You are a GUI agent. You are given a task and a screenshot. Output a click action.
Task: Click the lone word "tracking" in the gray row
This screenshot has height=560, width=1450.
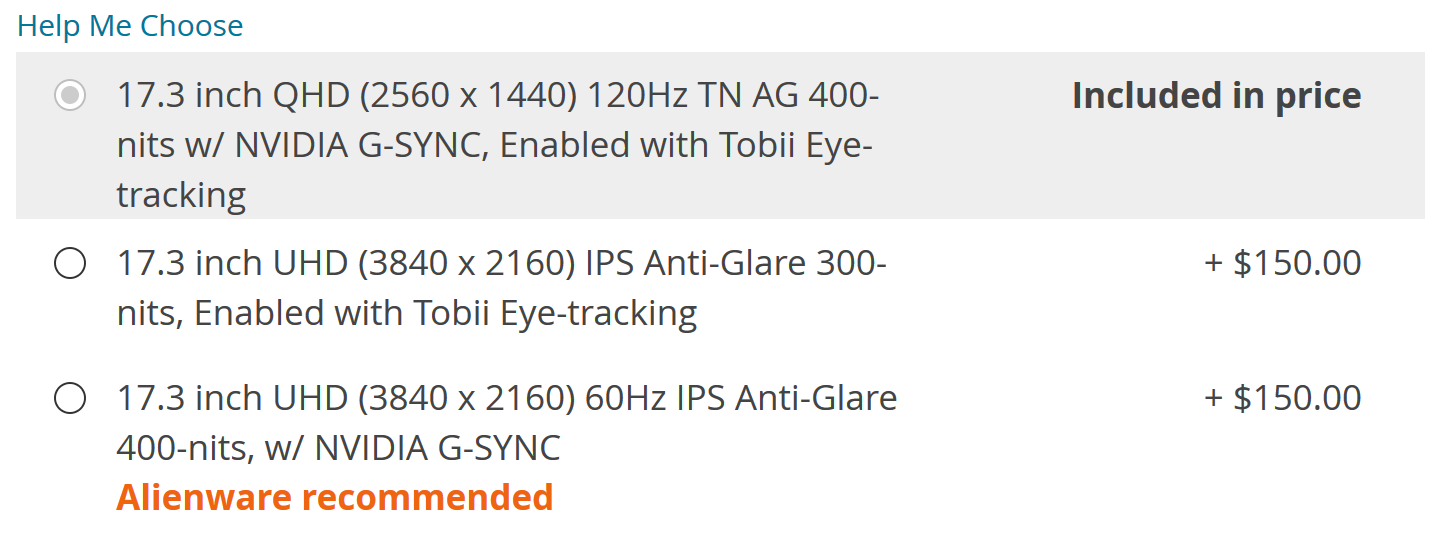tap(181, 195)
